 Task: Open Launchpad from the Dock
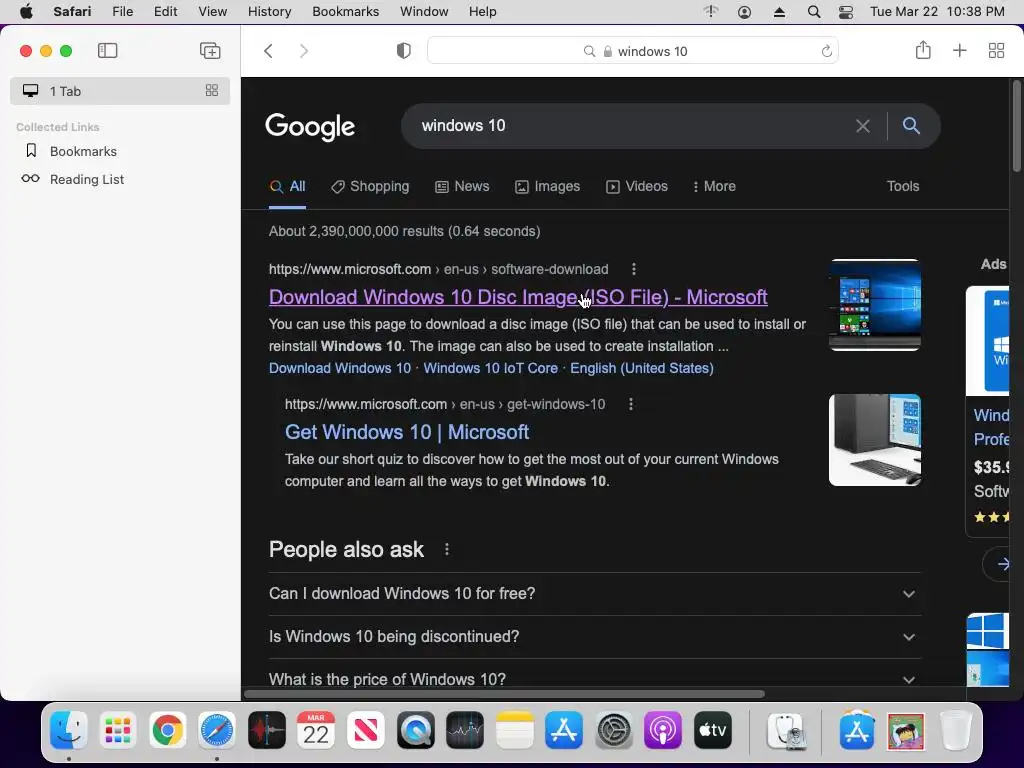[118, 730]
